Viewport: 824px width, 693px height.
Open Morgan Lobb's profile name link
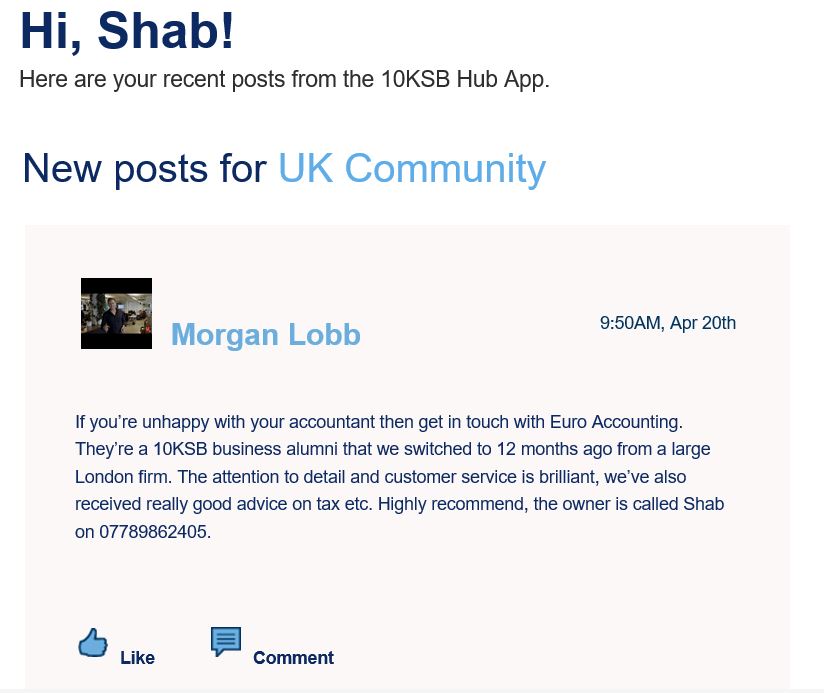(266, 334)
